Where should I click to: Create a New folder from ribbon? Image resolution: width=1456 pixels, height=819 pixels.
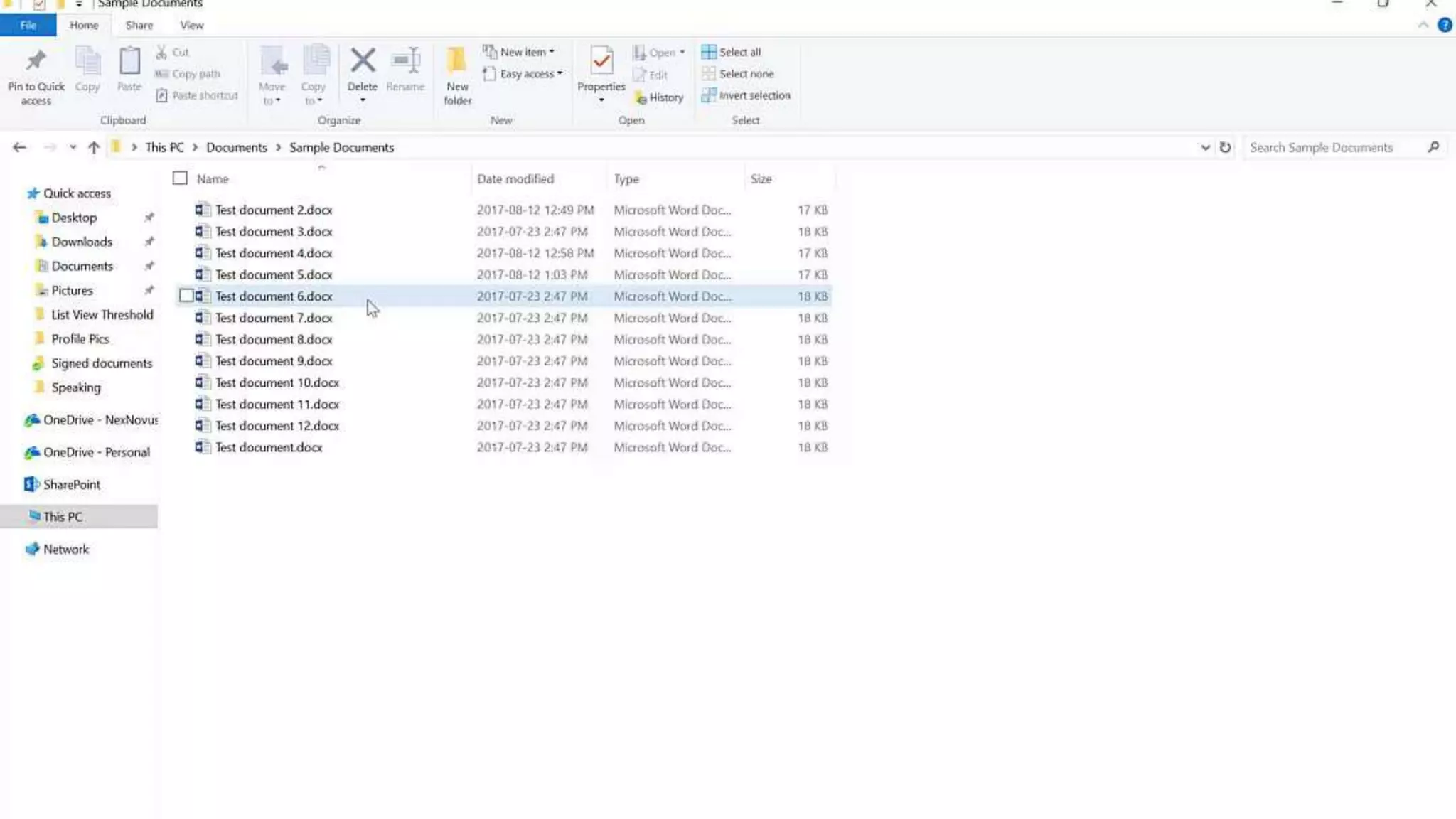[x=457, y=61]
